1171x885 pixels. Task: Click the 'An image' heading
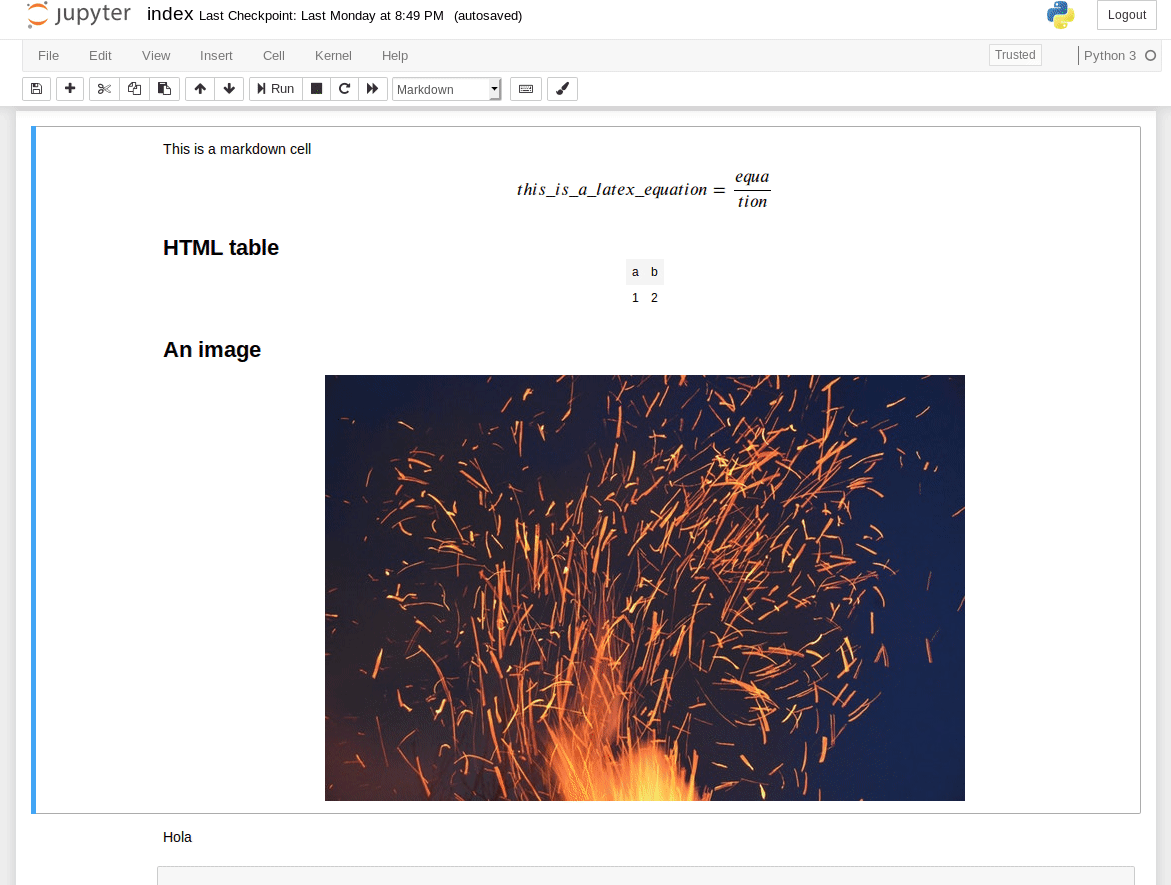[212, 350]
